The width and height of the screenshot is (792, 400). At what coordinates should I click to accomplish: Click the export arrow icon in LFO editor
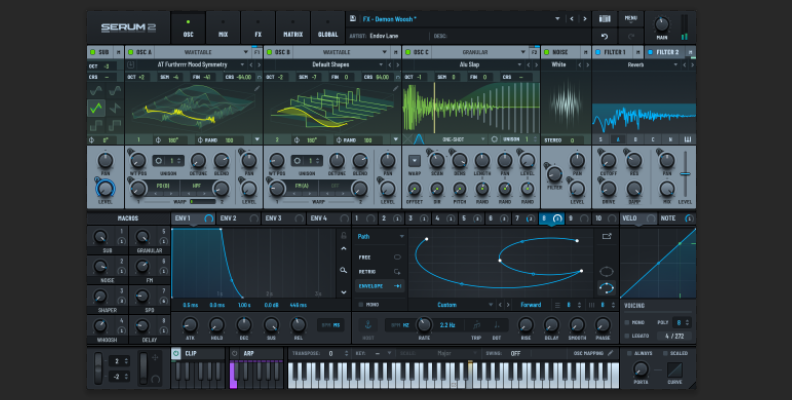click(606, 237)
